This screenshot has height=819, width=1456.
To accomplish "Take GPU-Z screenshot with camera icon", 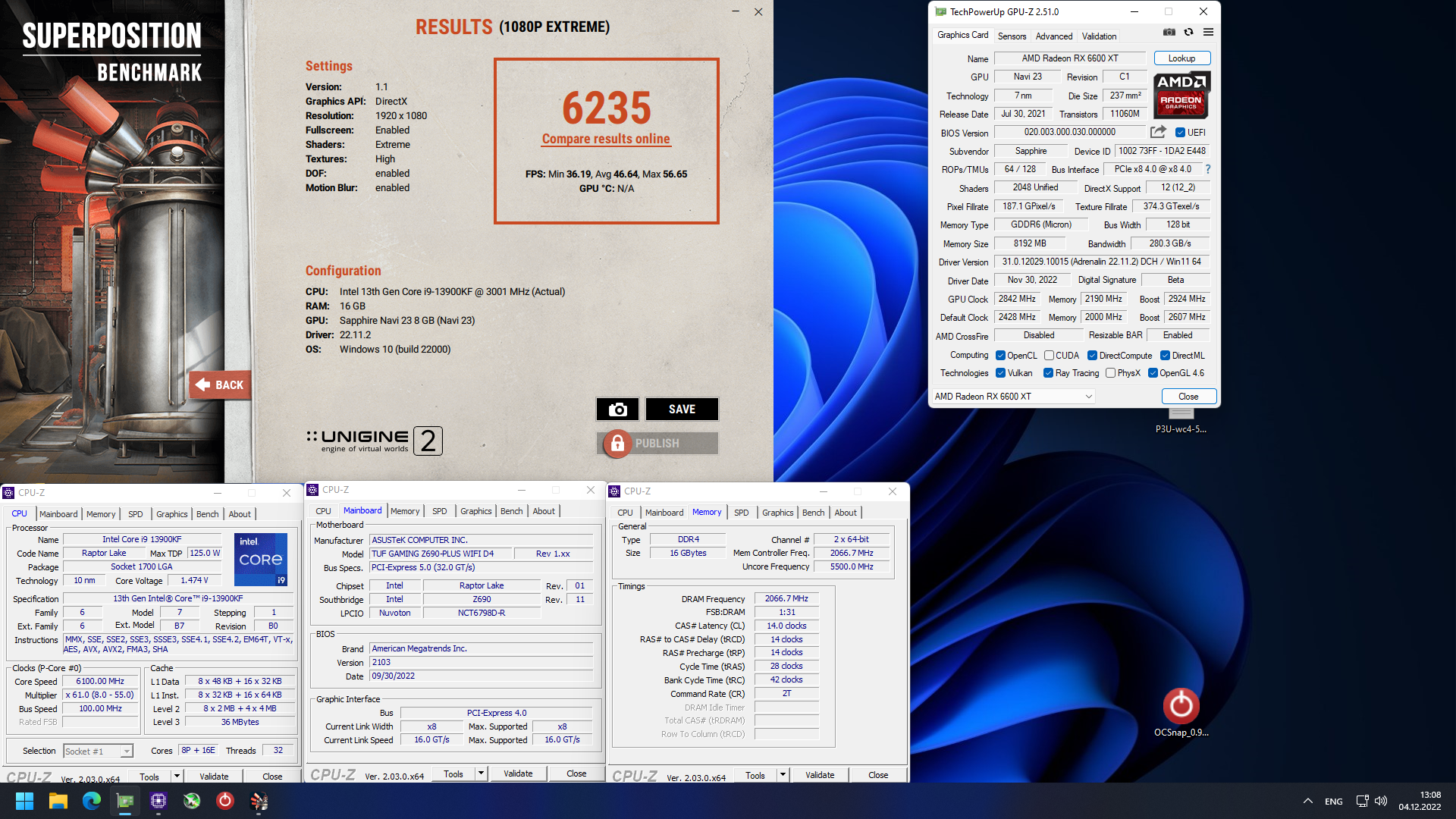I will tap(1169, 33).
